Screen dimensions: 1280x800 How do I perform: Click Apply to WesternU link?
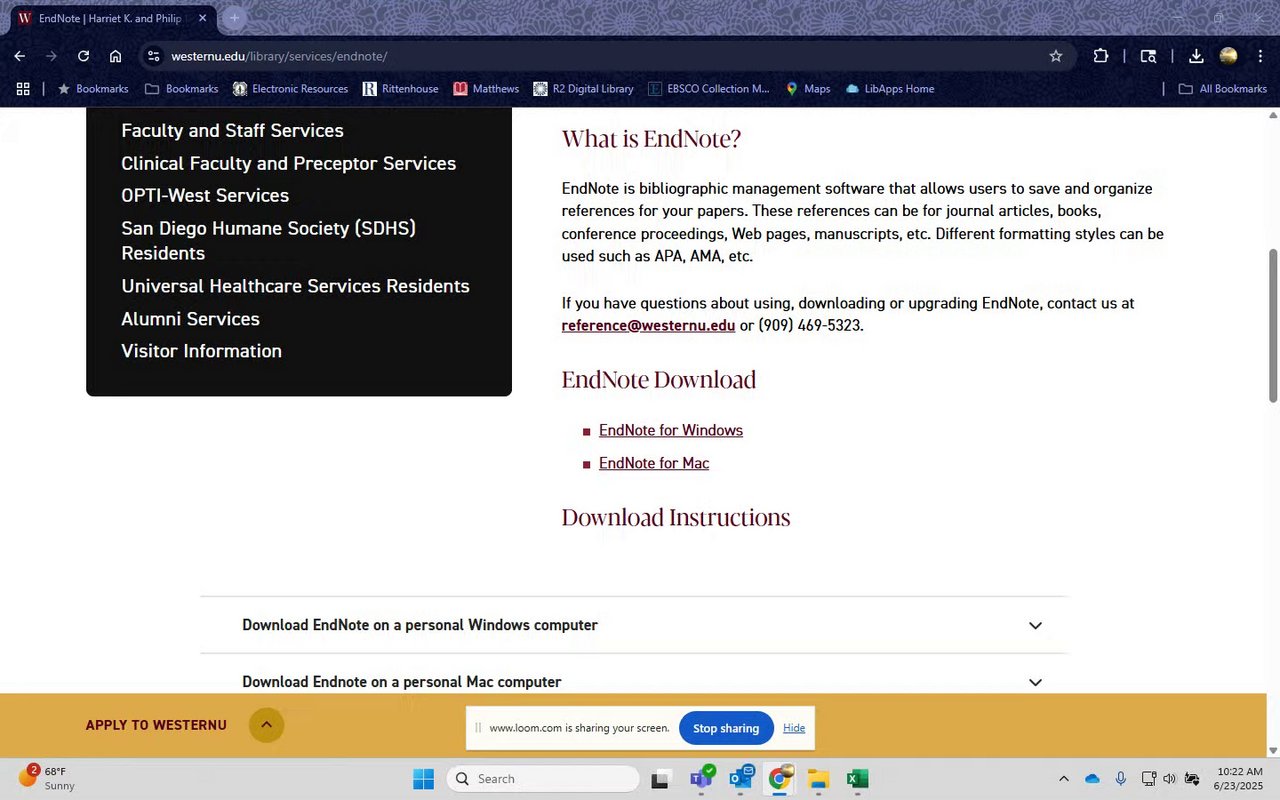156,725
